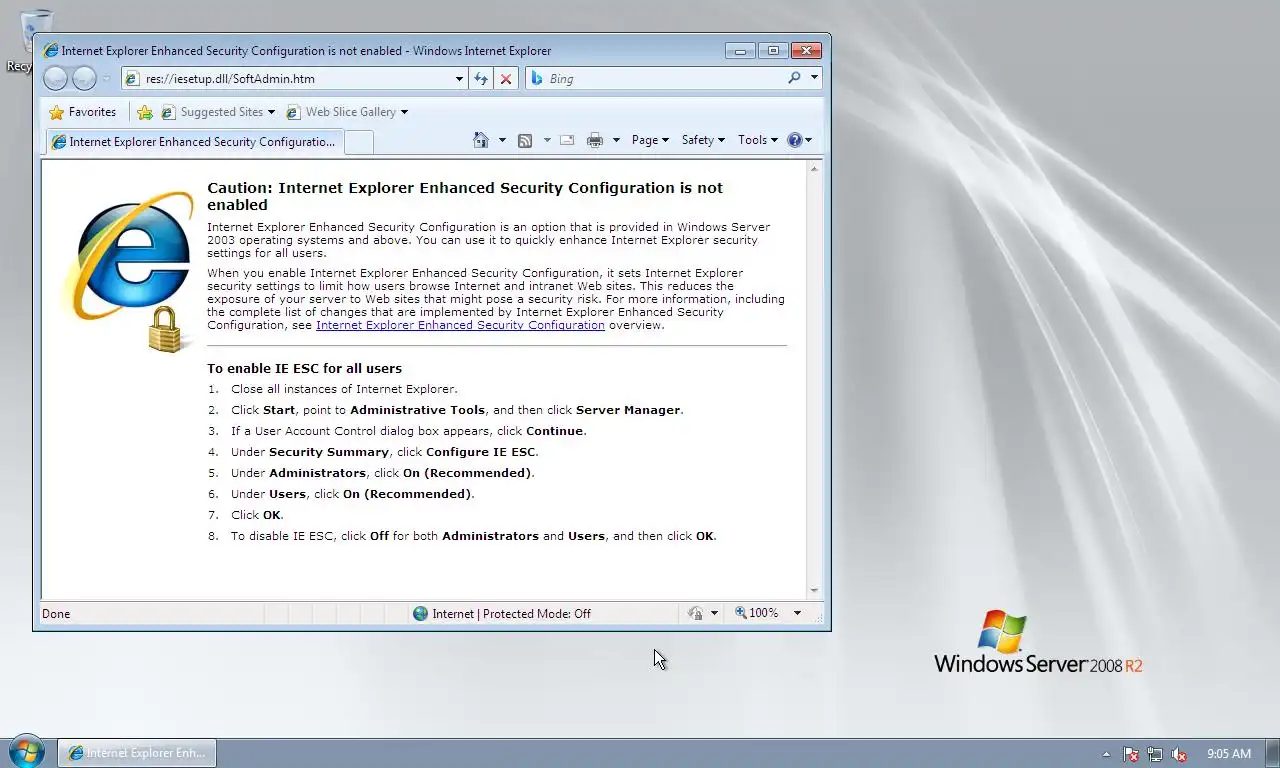Minimize the Internet Explorer window
This screenshot has height=768, width=1280.
pos(740,50)
